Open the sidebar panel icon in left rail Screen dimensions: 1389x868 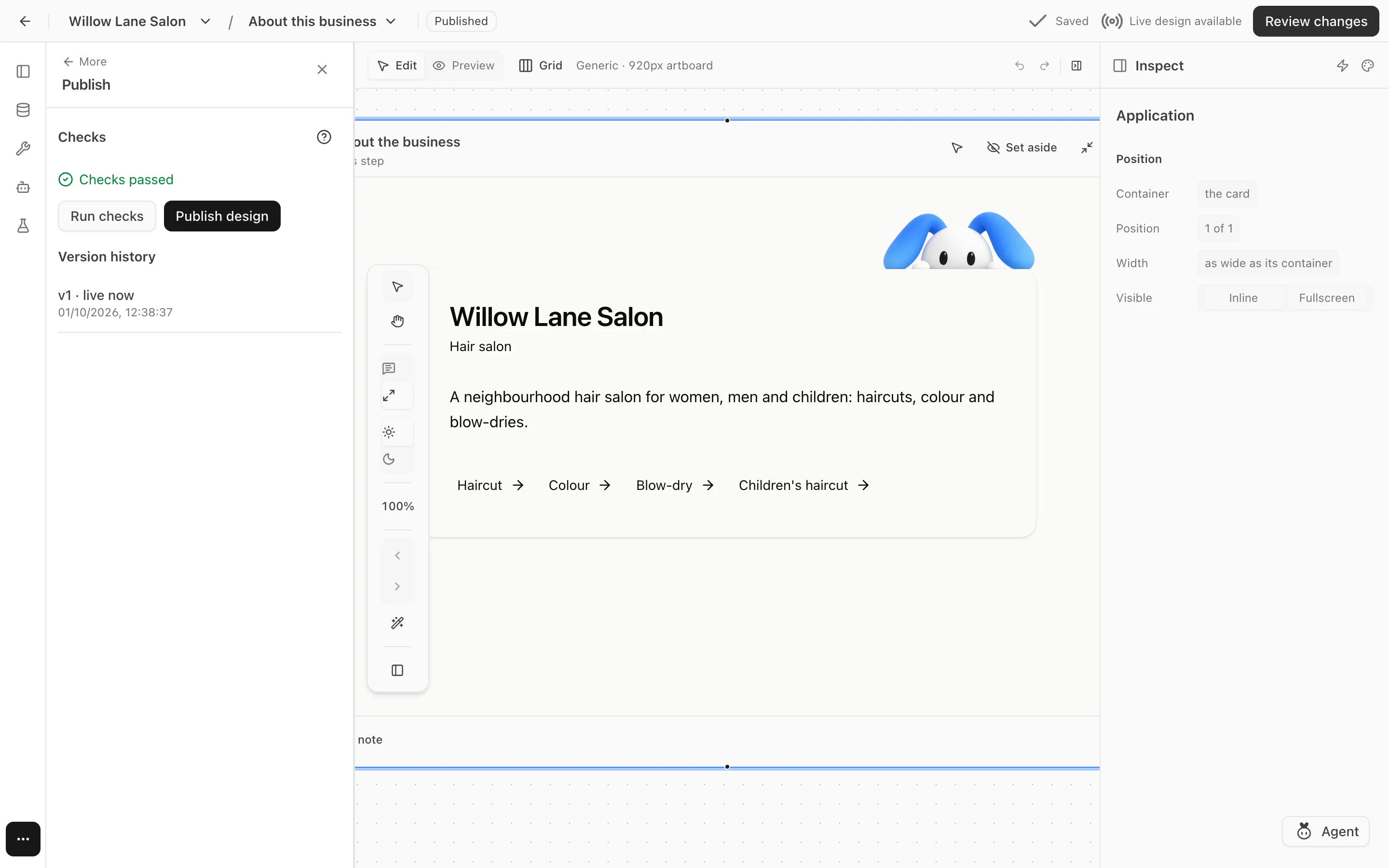[x=23, y=71]
